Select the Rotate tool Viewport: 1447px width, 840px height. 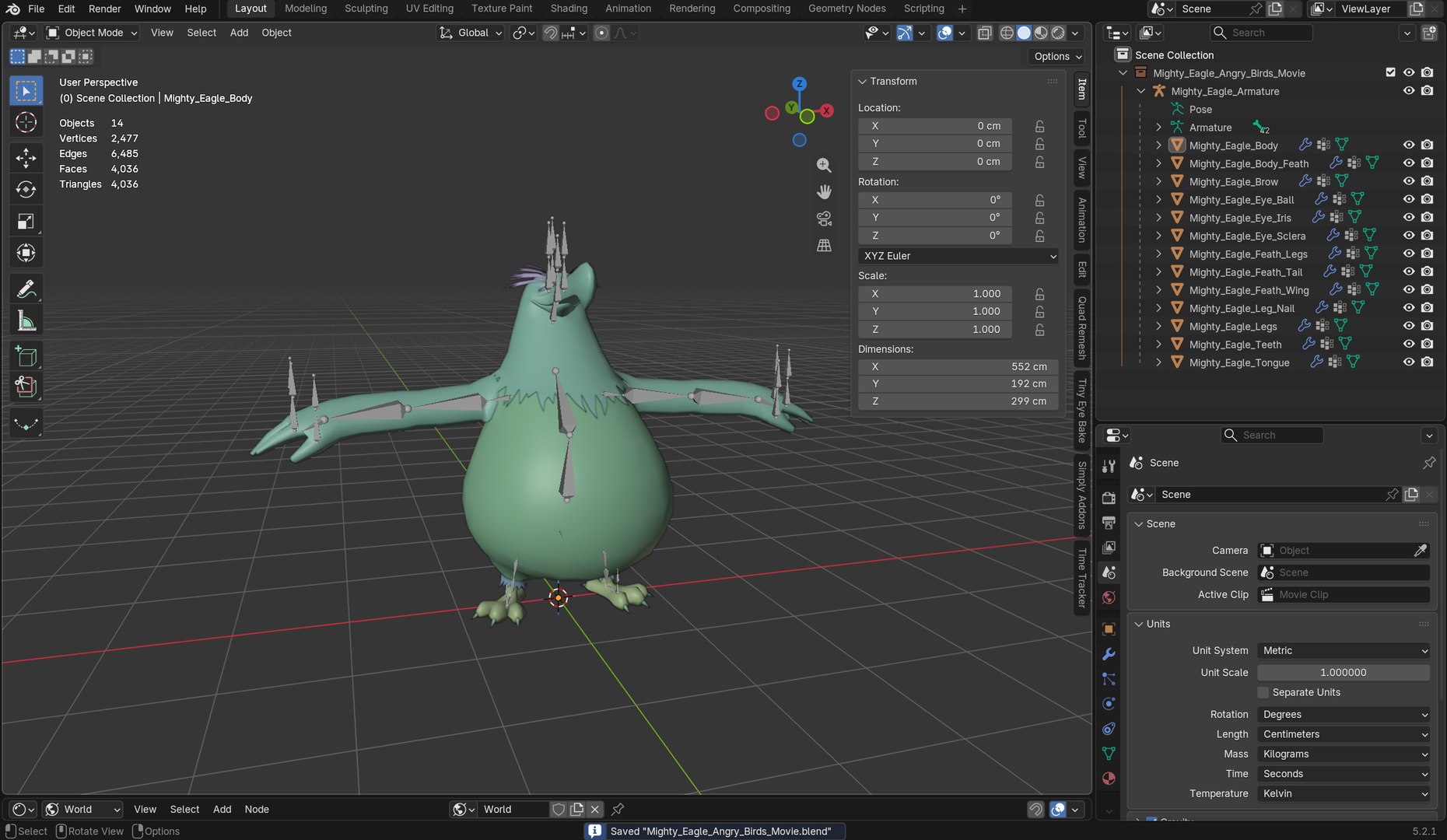point(26,190)
